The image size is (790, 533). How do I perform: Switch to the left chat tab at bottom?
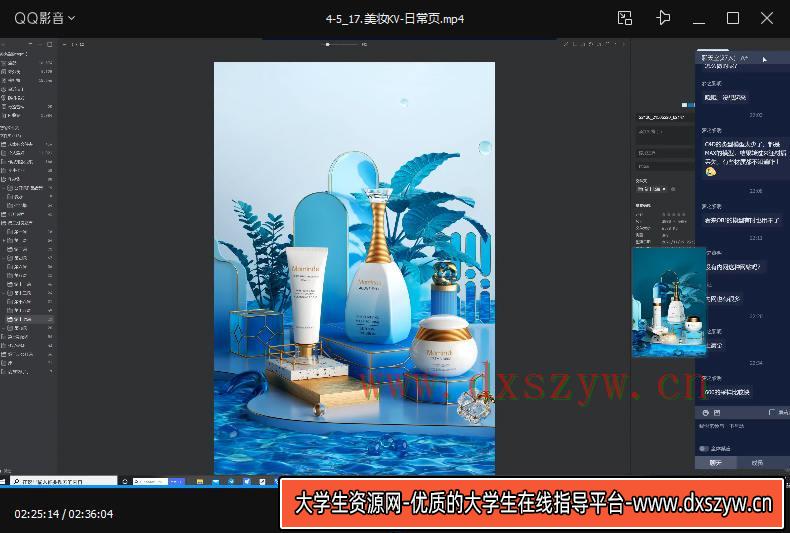click(715, 462)
